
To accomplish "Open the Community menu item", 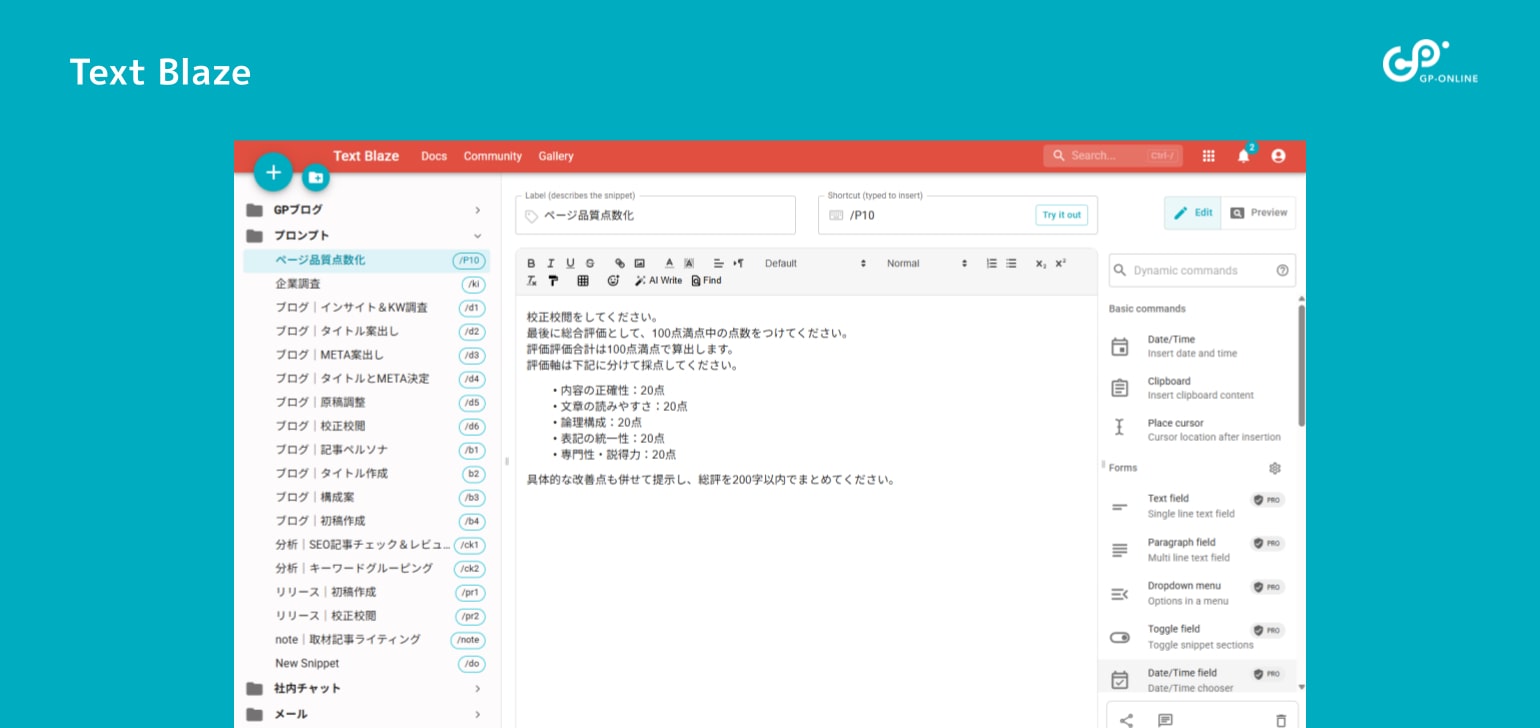I will coord(493,156).
